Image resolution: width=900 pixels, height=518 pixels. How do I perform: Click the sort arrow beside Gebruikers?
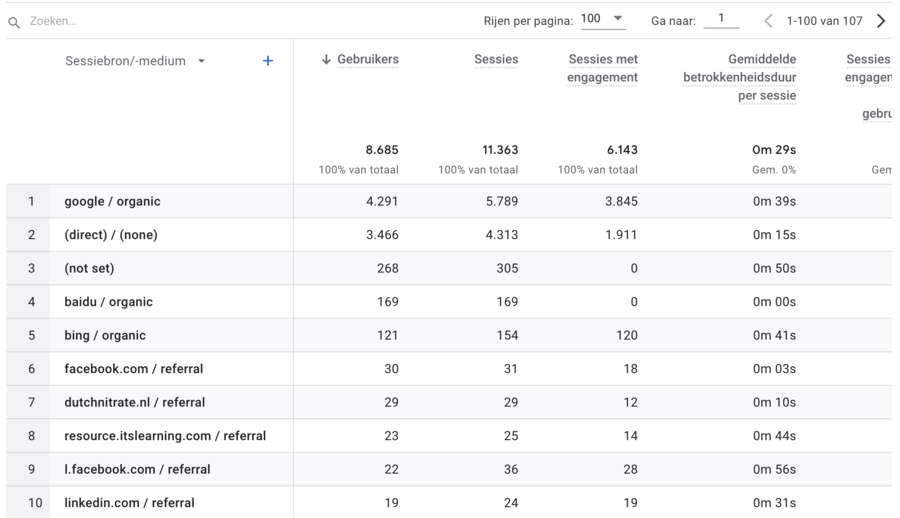pos(326,60)
